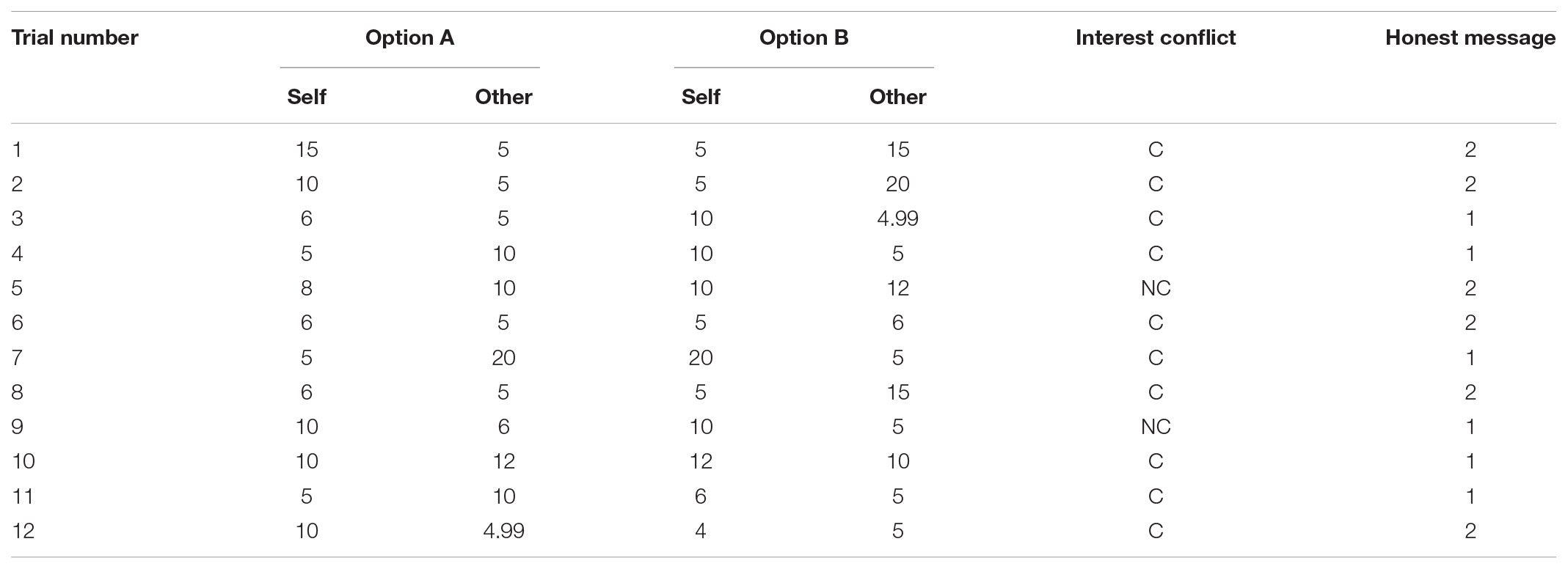This screenshot has height=569, width=1568.
Task: Click the Honest message column header
Action: point(1470,38)
